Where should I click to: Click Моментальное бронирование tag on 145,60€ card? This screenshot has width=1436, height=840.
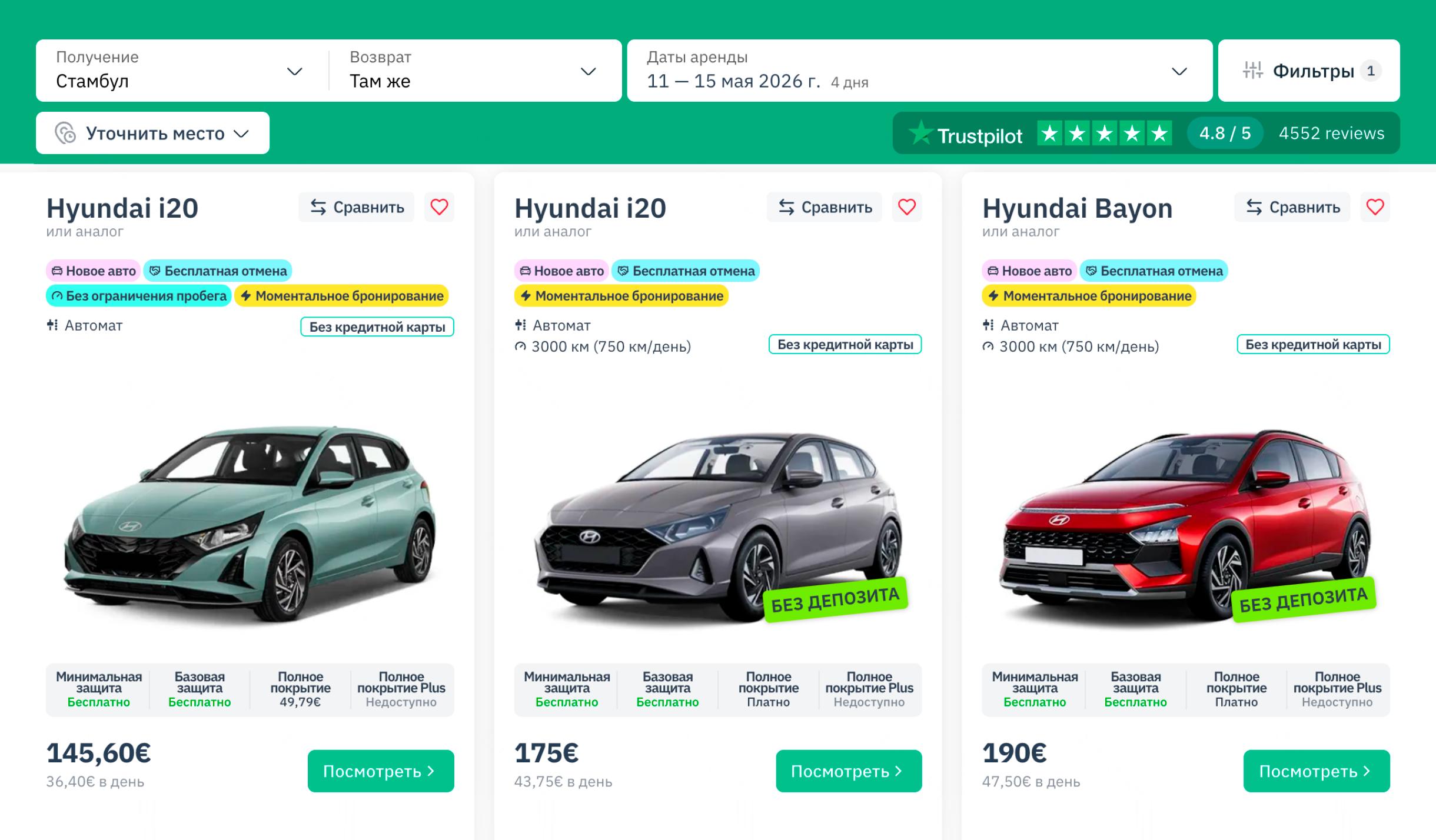pyautogui.click(x=341, y=295)
